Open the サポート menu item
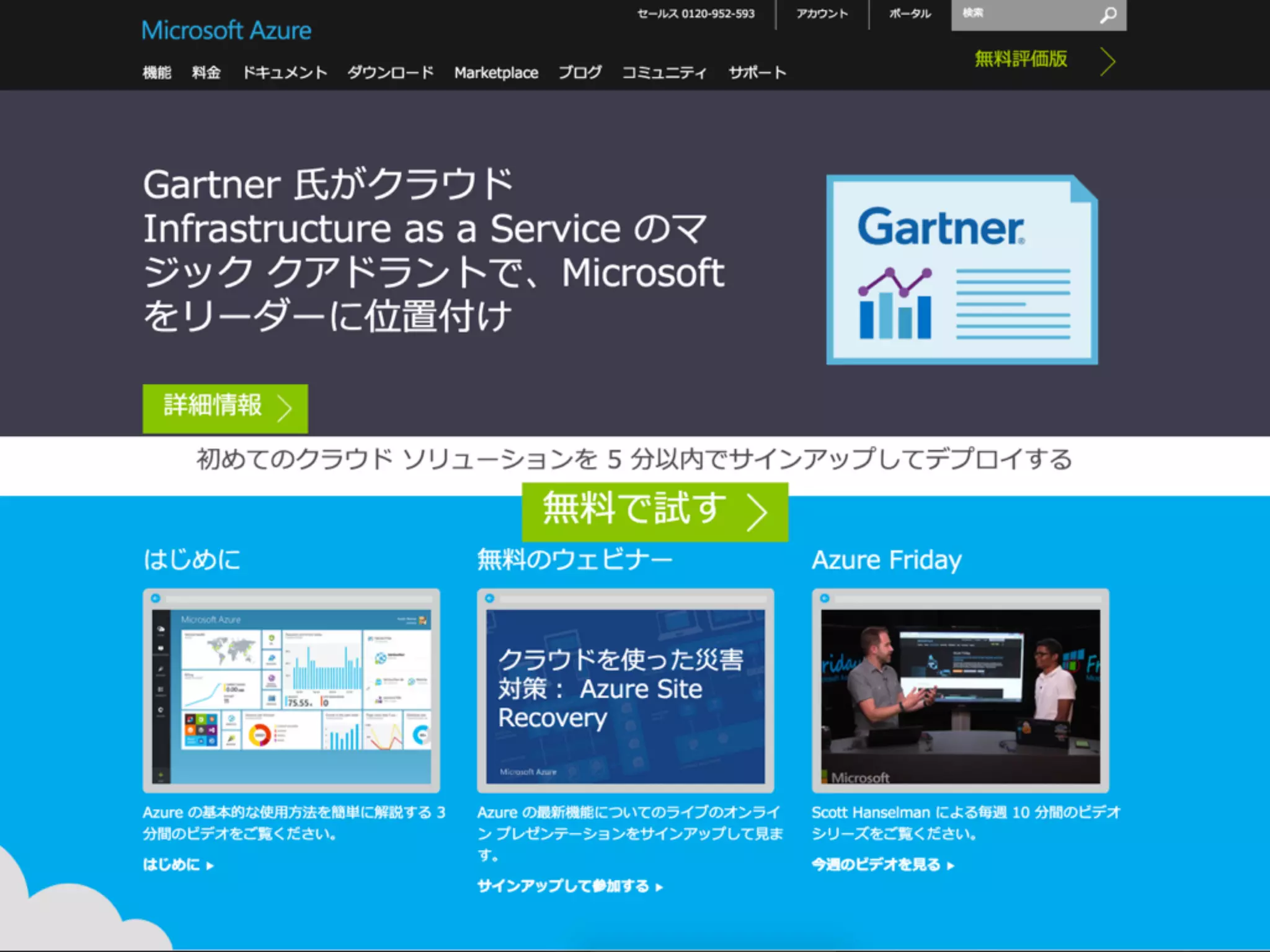Viewport: 1270px width, 952px height. click(x=757, y=73)
